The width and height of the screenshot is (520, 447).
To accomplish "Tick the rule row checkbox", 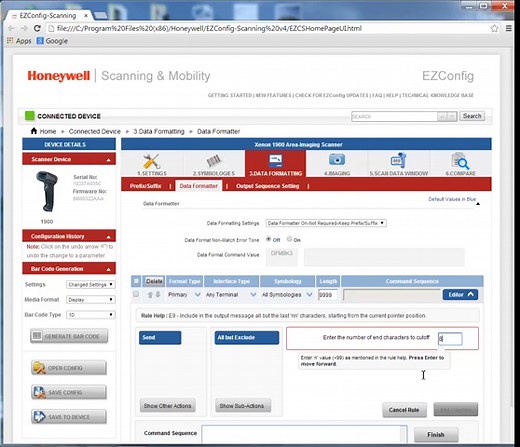I will 136,294.
